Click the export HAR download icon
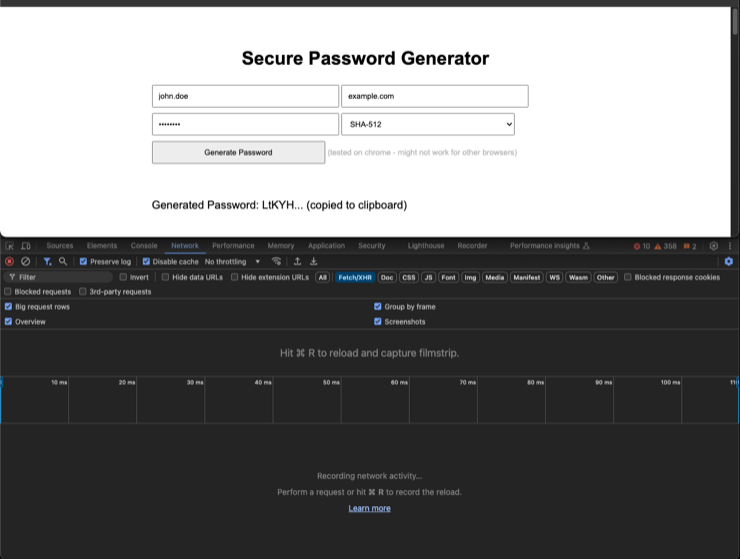This screenshot has width=740, height=559. (x=314, y=261)
